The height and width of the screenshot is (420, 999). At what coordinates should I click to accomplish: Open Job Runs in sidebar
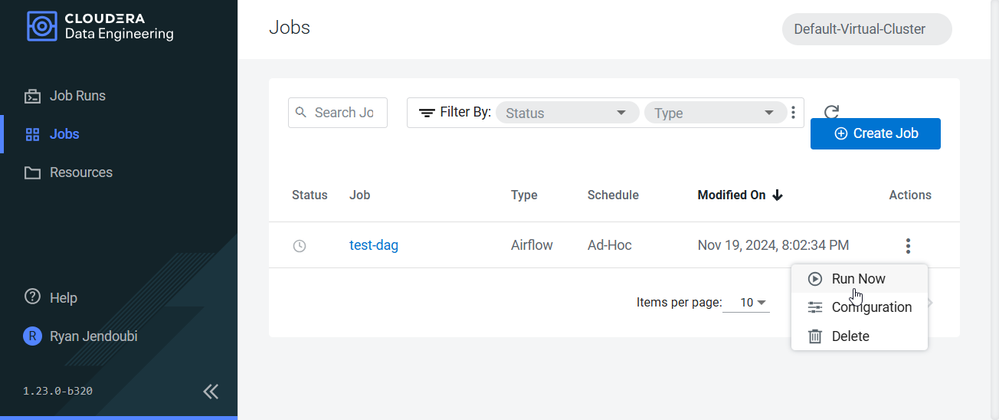(x=64, y=96)
